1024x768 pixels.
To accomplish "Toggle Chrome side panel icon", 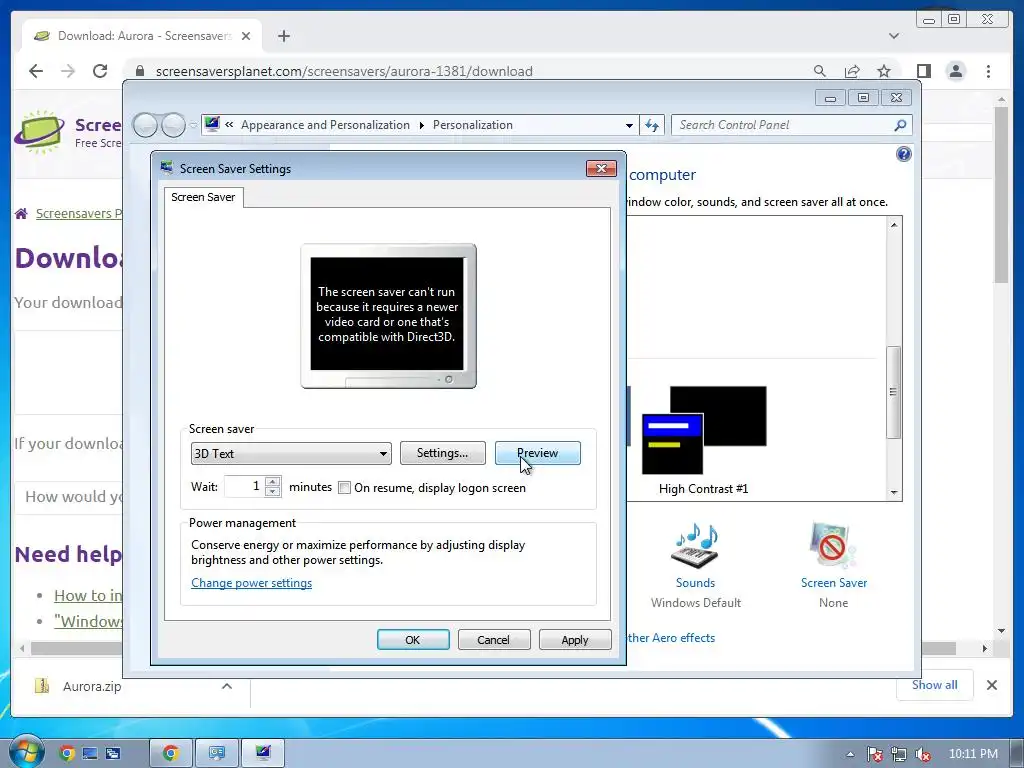I will click(x=923, y=71).
